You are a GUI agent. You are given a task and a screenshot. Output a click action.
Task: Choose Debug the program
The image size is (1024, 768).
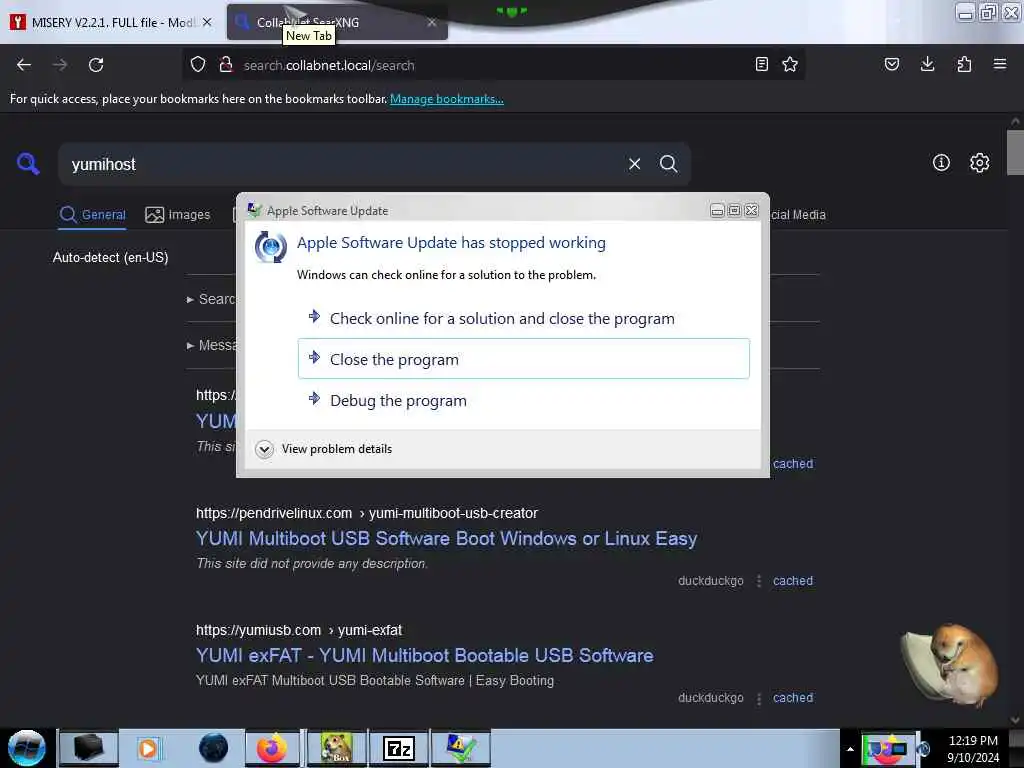coord(524,400)
